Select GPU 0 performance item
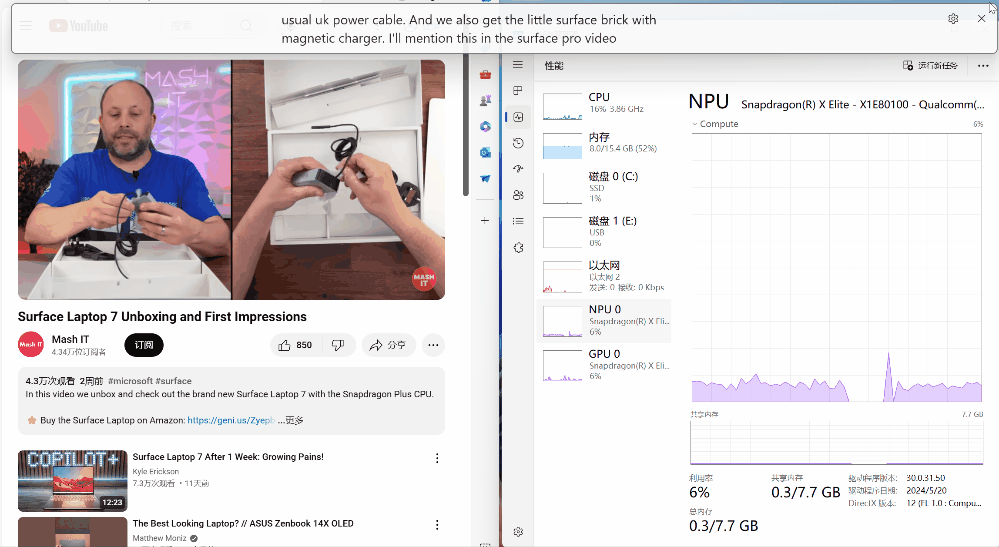 [x=604, y=365]
